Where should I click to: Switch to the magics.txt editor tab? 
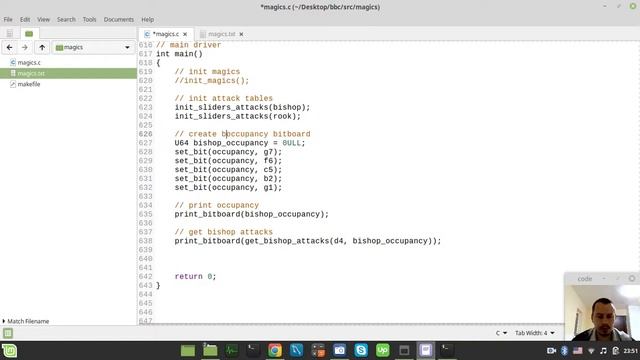(x=222, y=34)
